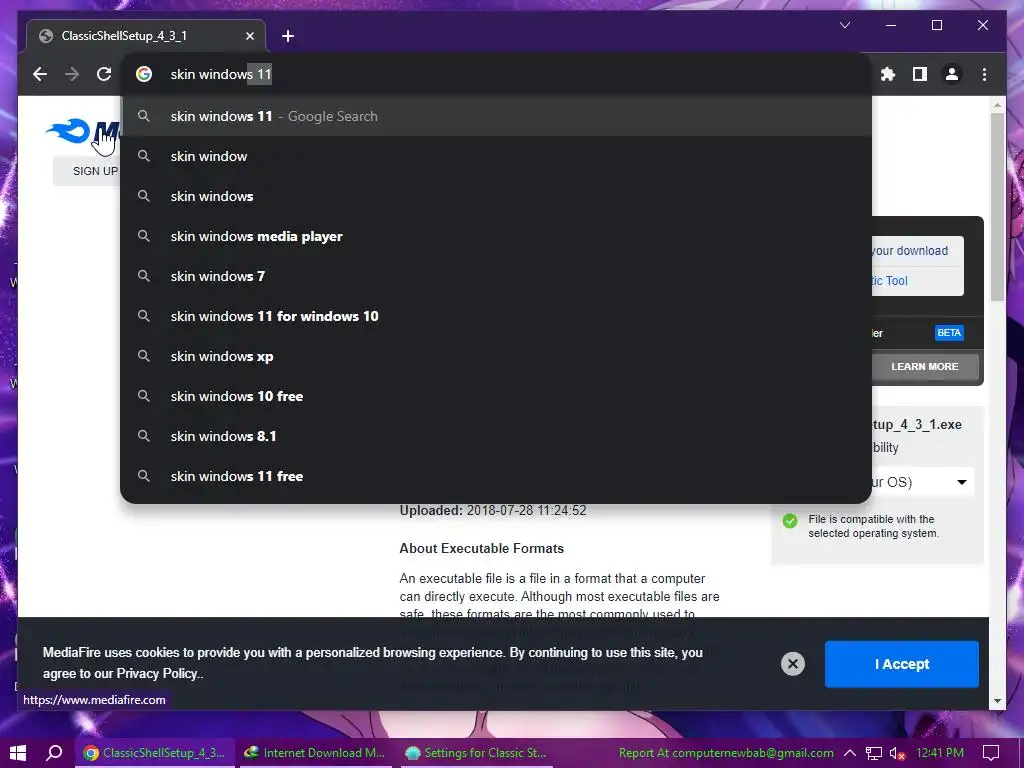
Task: Click the Google icon in the address bar
Action: click(144, 74)
